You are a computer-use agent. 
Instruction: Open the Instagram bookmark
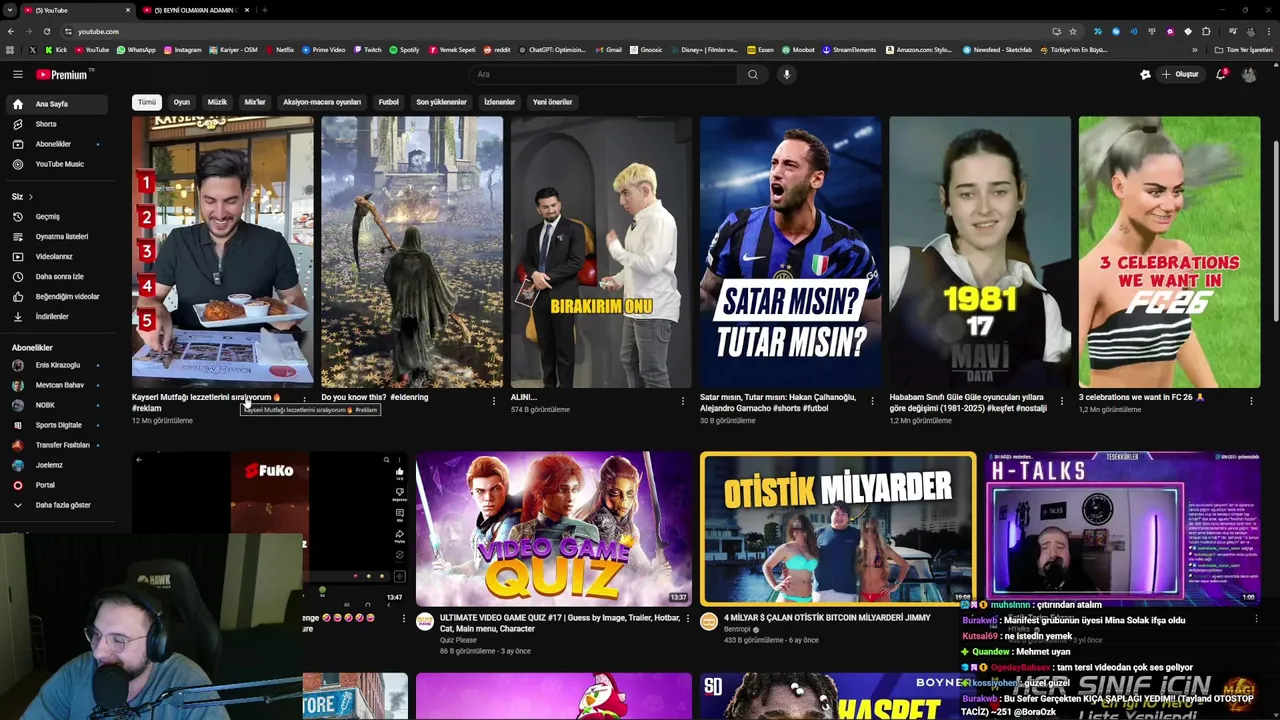(x=182, y=50)
